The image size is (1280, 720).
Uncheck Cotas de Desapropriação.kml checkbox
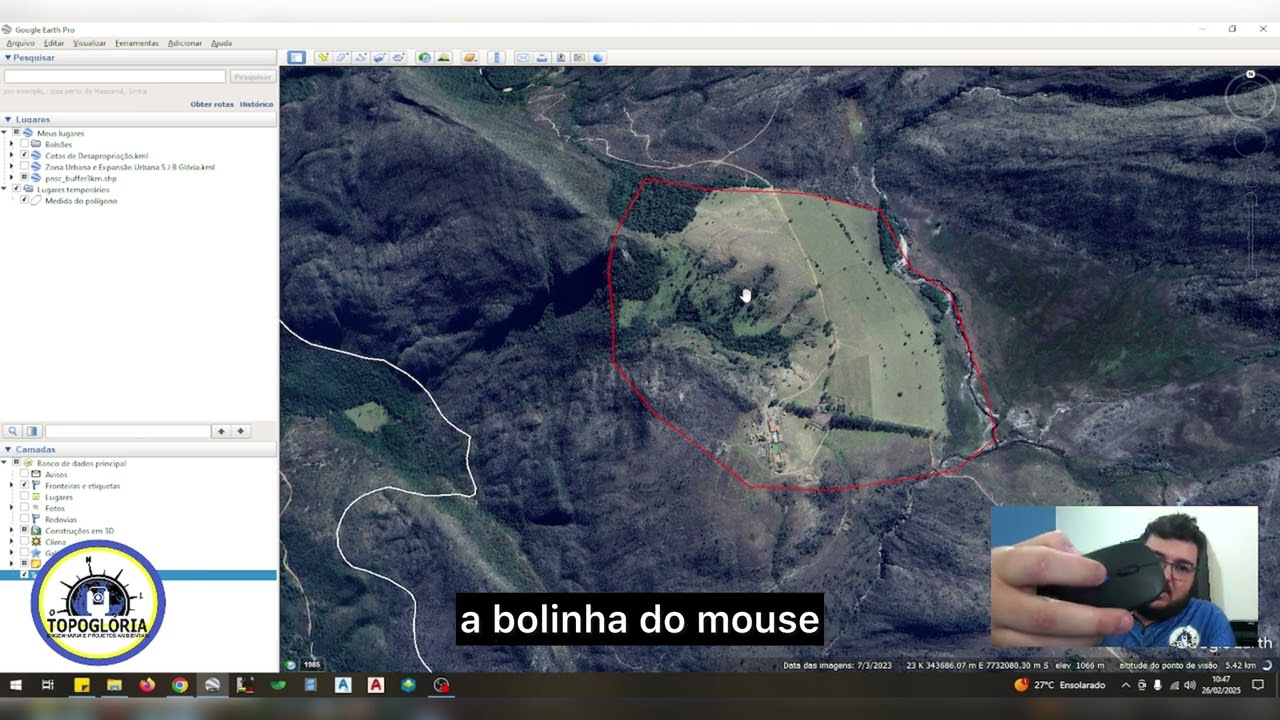[x=24, y=156]
